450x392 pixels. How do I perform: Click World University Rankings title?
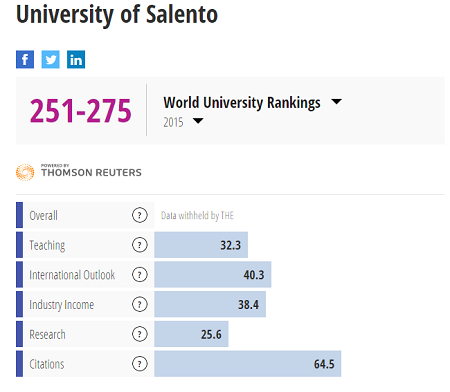point(242,103)
